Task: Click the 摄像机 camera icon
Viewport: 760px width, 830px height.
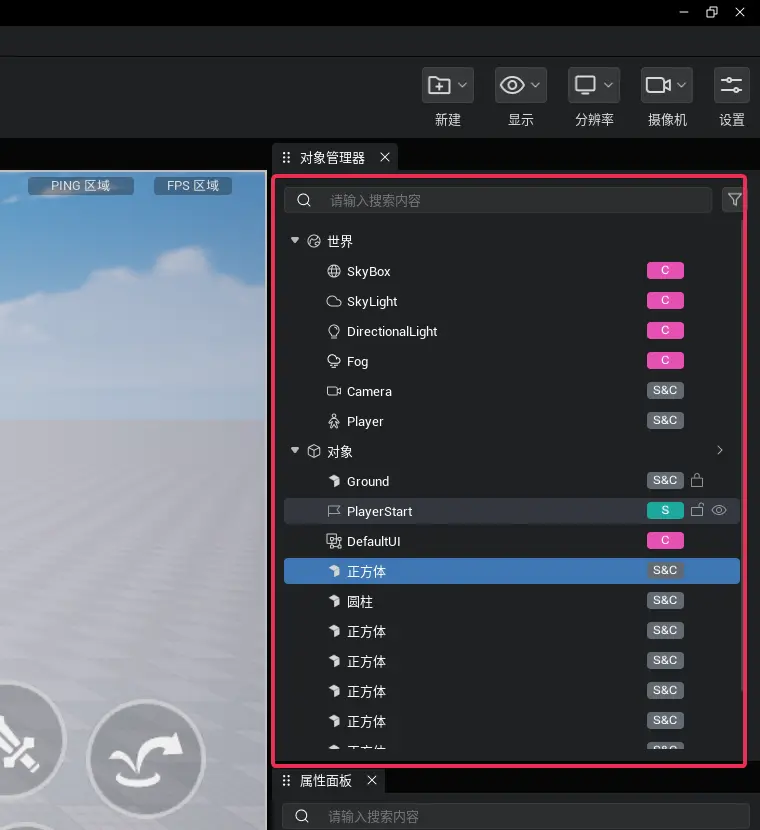Action: click(658, 85)
